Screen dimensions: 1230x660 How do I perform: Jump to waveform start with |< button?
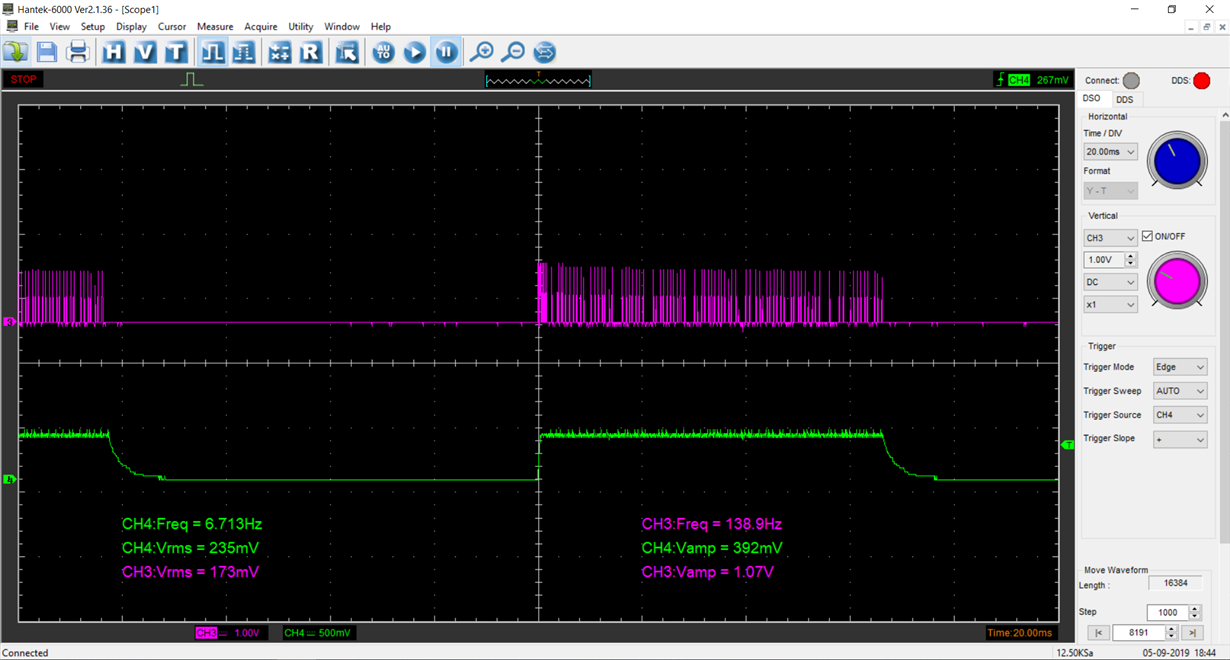point(1098,632)
